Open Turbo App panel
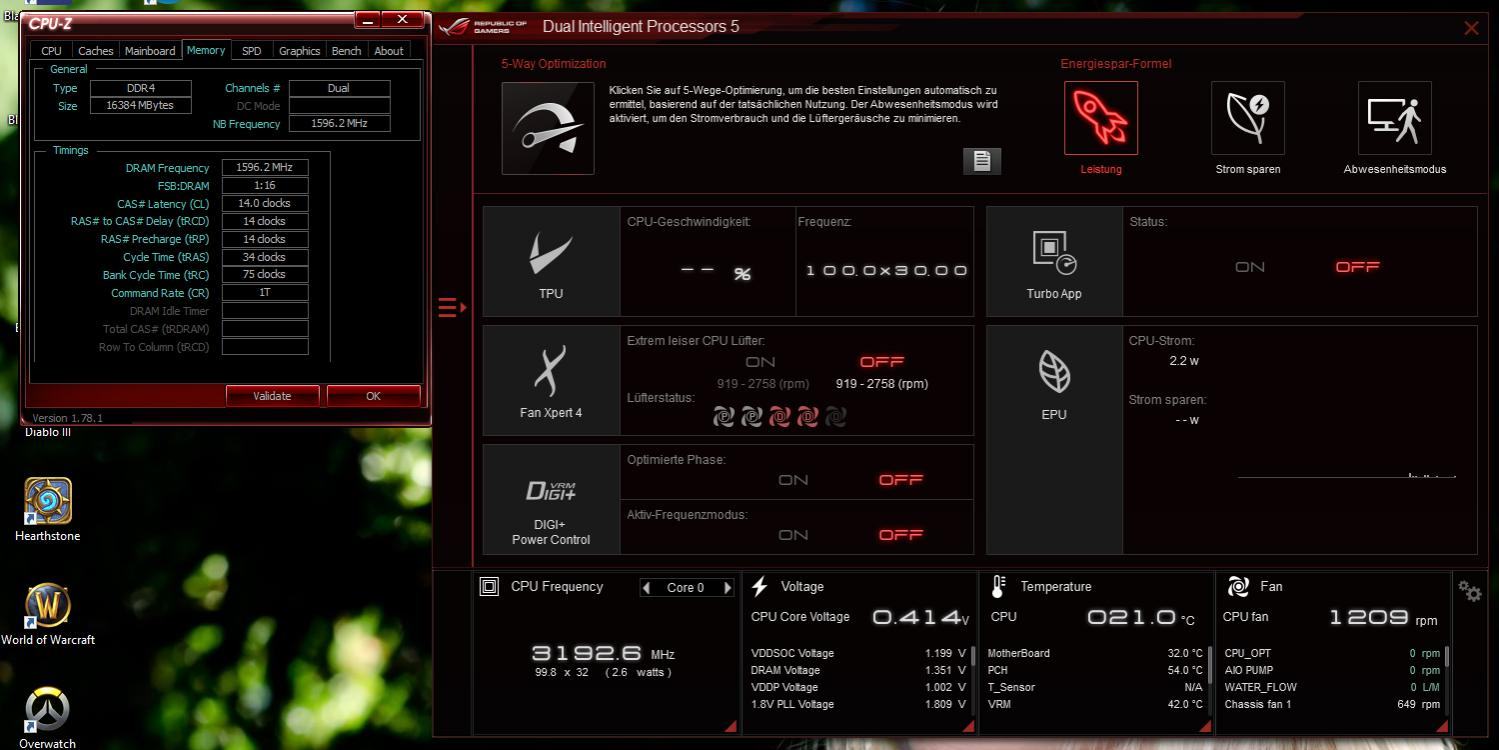The width and height of the screenshot is (1499, 750). (x=1054, y=262)
